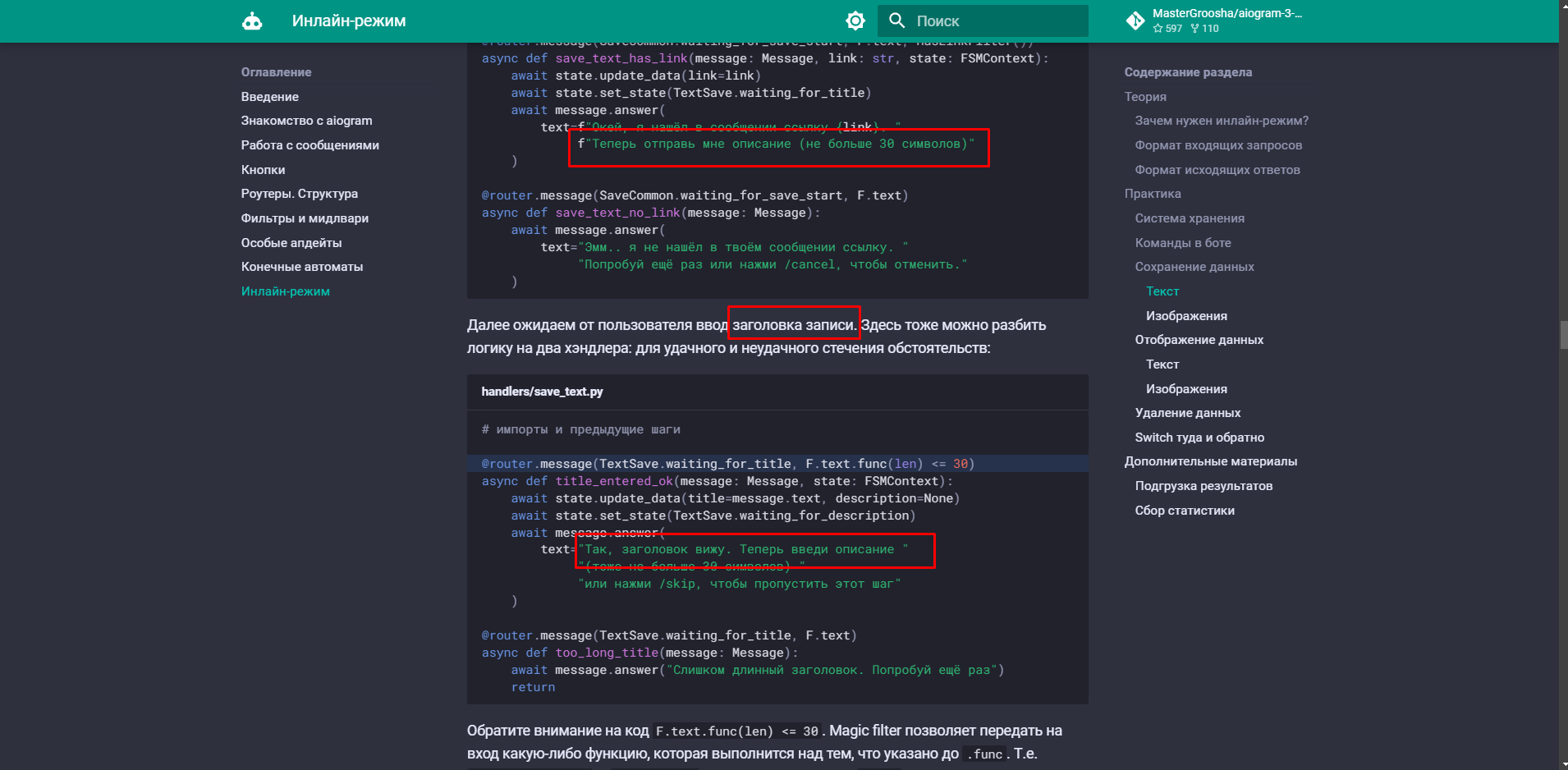Open Конечные автоматы chapter

[301, 267]
